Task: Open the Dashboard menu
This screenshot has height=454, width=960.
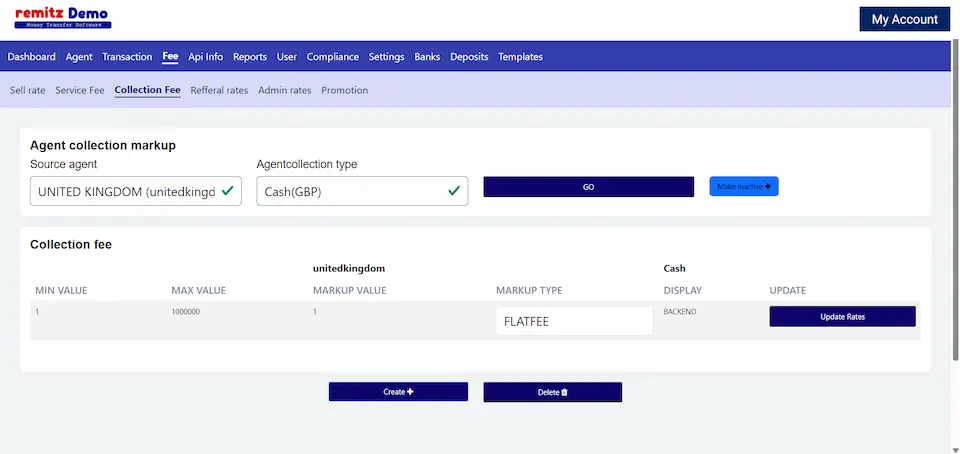Action: coord(31,57)
